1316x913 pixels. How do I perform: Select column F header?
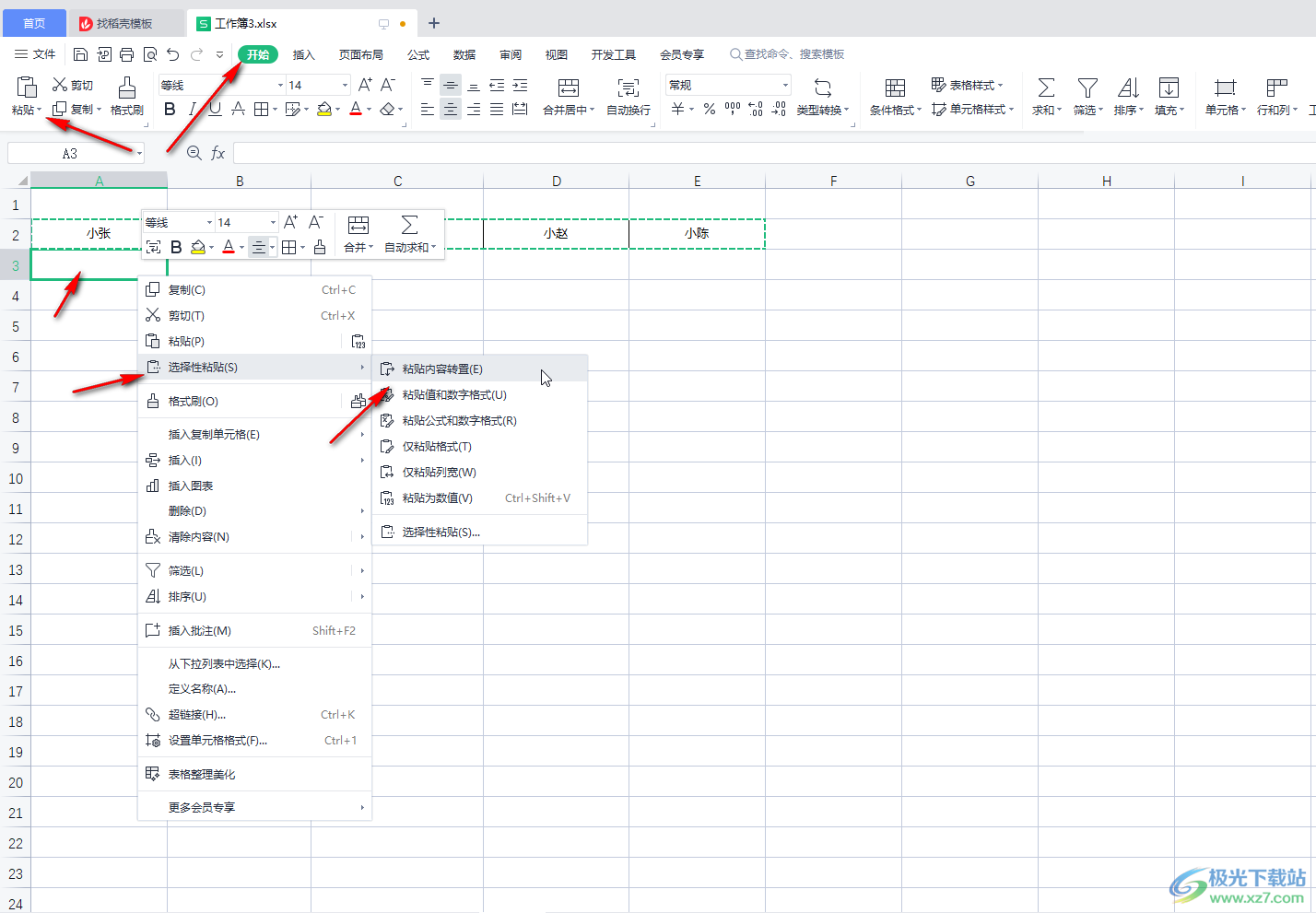[x=834, y=181]
